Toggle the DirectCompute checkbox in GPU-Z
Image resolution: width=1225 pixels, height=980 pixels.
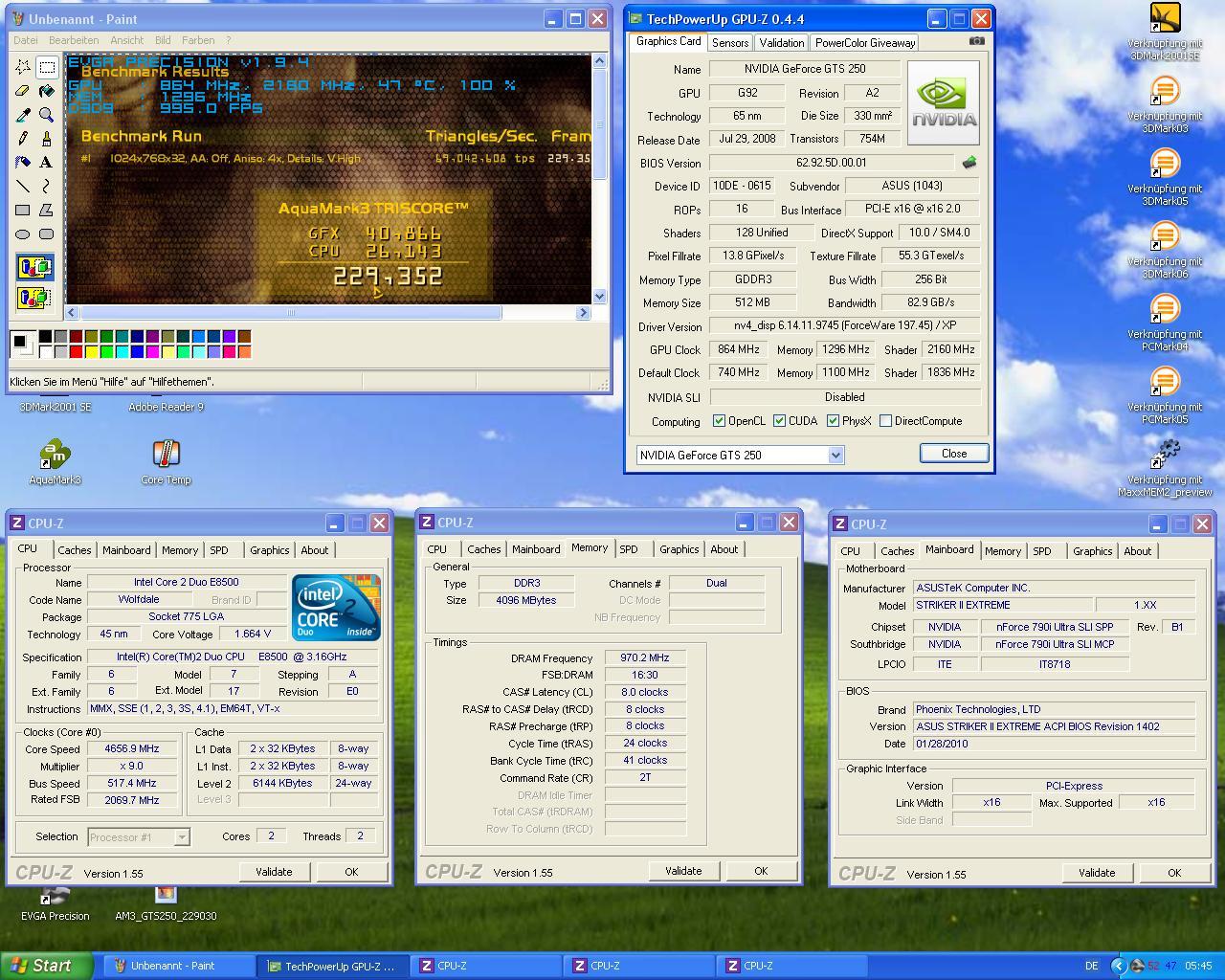(x=885, y=421)
